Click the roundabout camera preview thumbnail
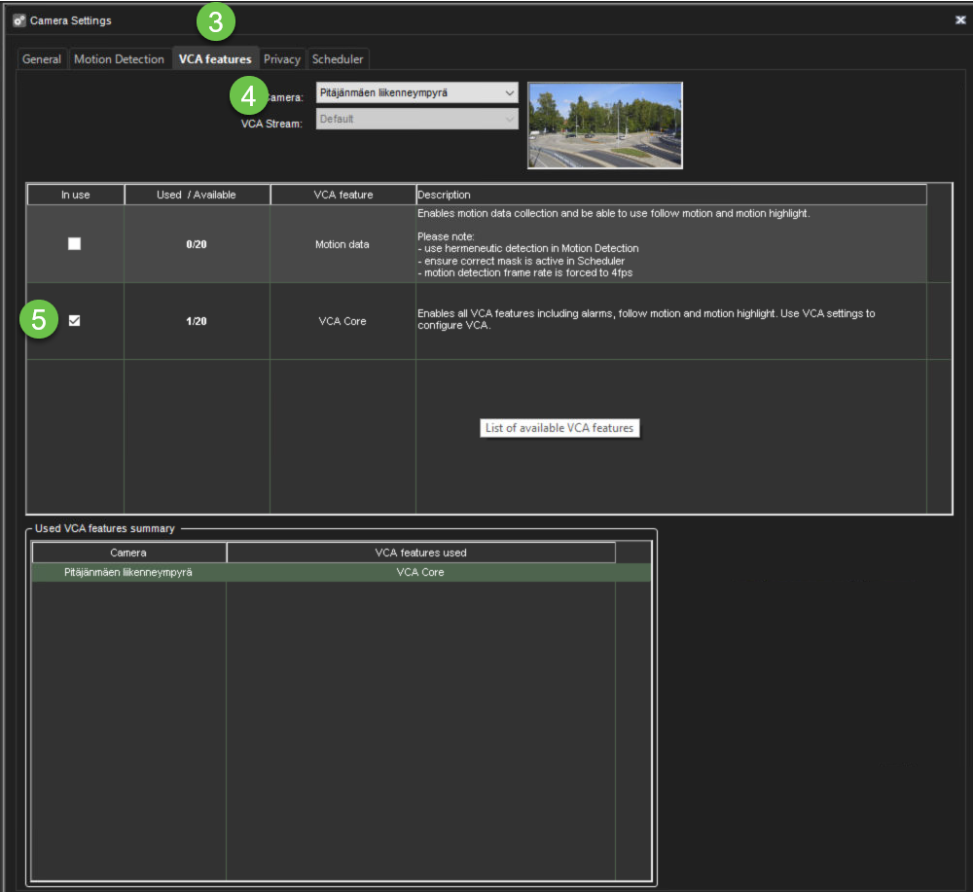This screenshot has height=892, width=974. click(x=605, y=125)
